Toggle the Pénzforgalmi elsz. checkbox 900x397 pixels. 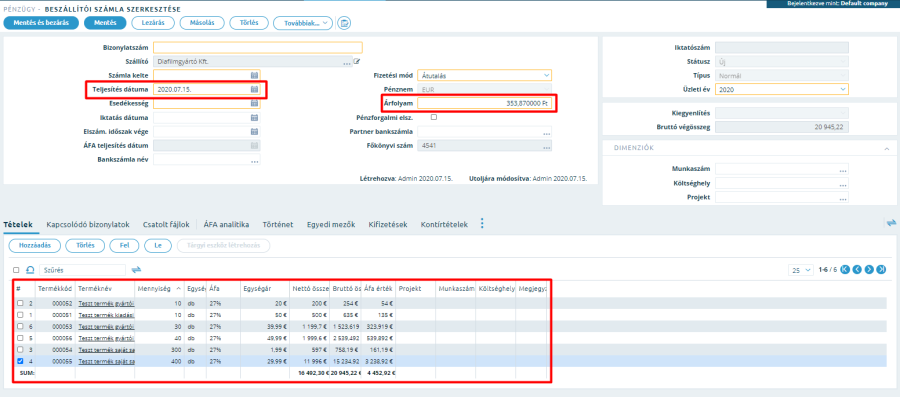pyautogui.click(x=434, y=117)
